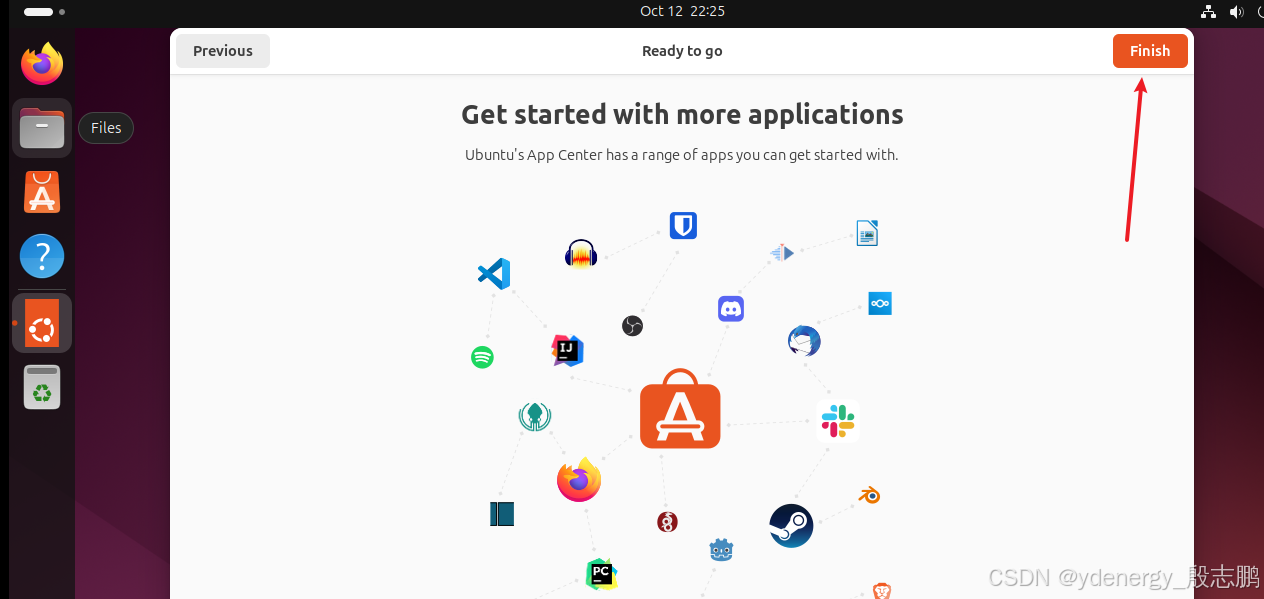The width and height of the screenshot is (1264, 599).
Task: Click the Kdenlive icon near Writer
Action: [782, 253]
